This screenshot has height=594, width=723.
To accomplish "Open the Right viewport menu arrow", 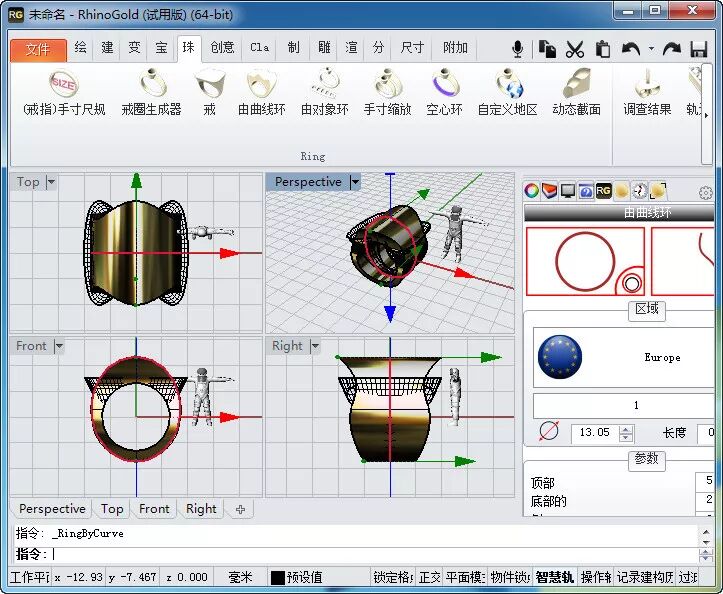I will click(315, 346).
